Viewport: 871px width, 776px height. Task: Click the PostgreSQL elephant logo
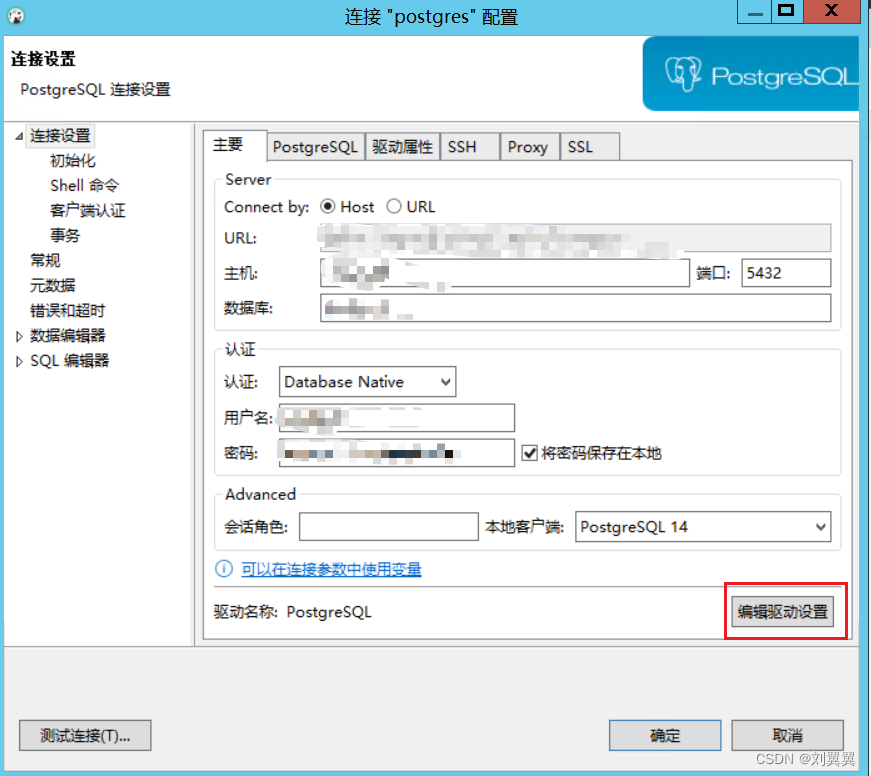(x=683, y=73)
